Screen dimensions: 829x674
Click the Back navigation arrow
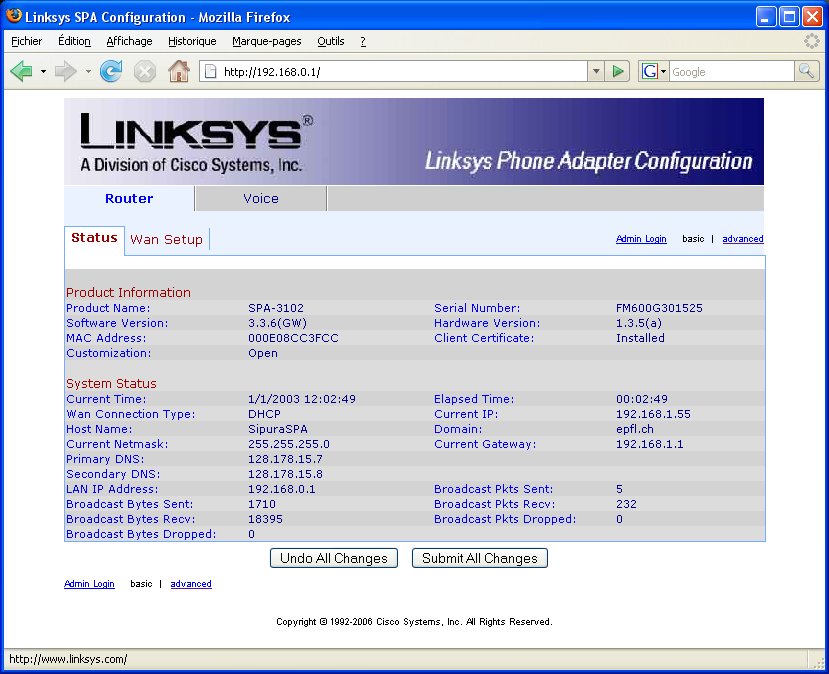pyautogui.click(x=21, y=71)
